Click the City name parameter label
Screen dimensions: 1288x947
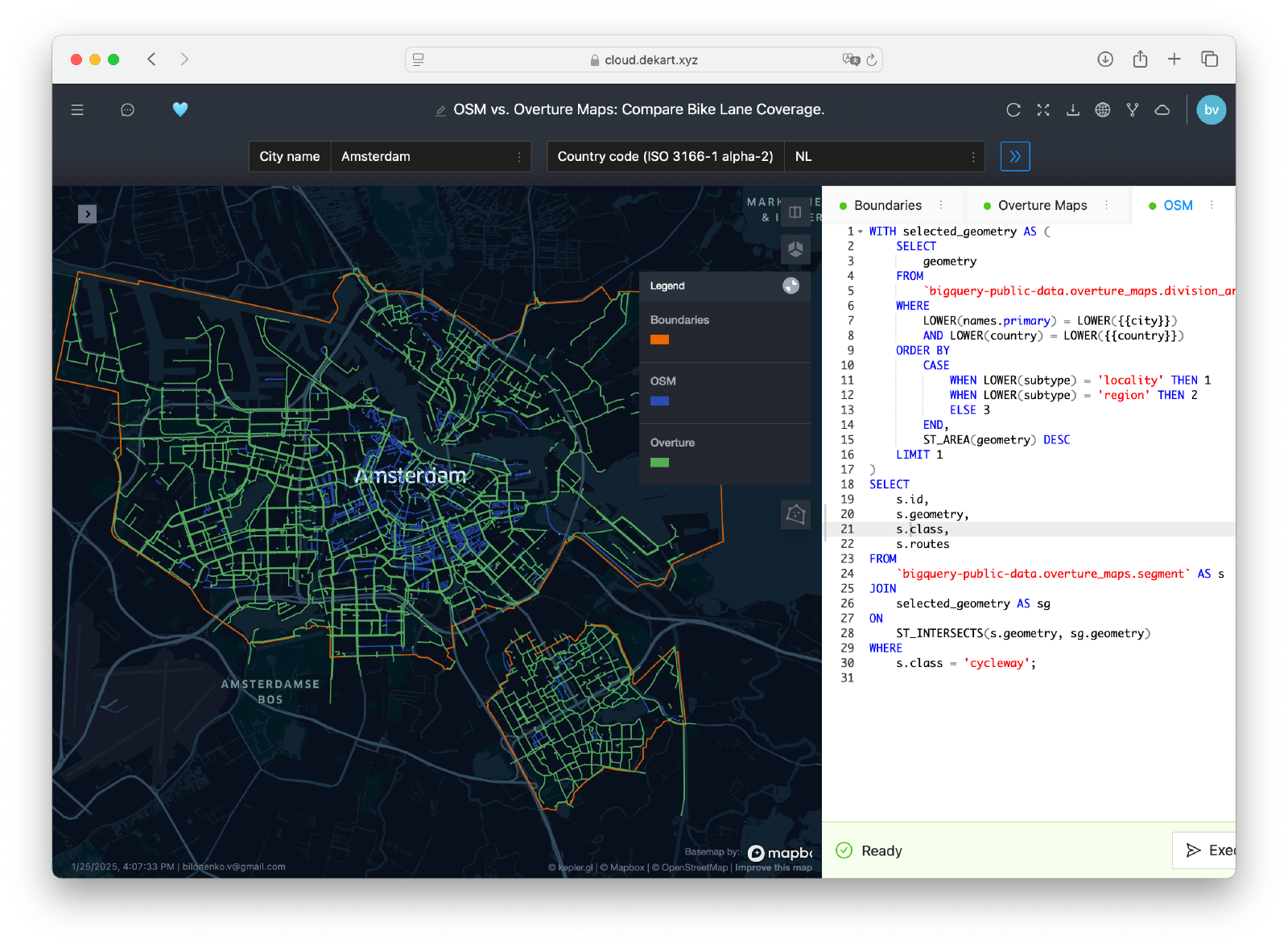tap(290, 157)
